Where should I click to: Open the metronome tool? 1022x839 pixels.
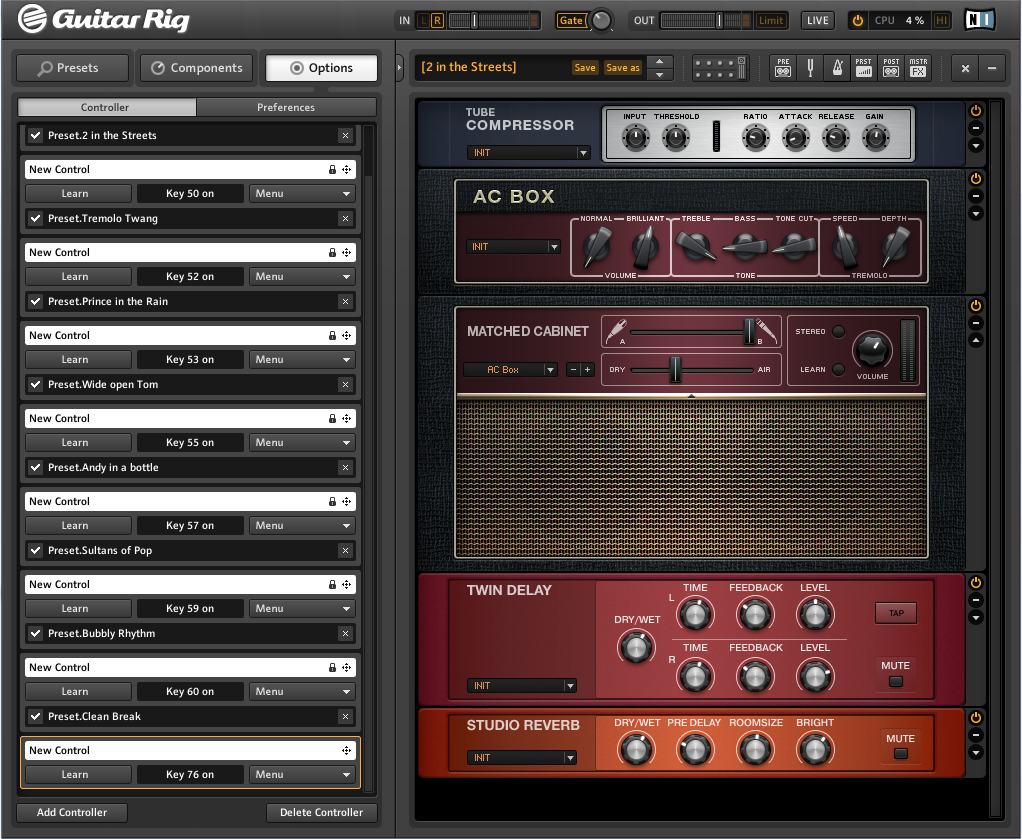coord(838,67)
